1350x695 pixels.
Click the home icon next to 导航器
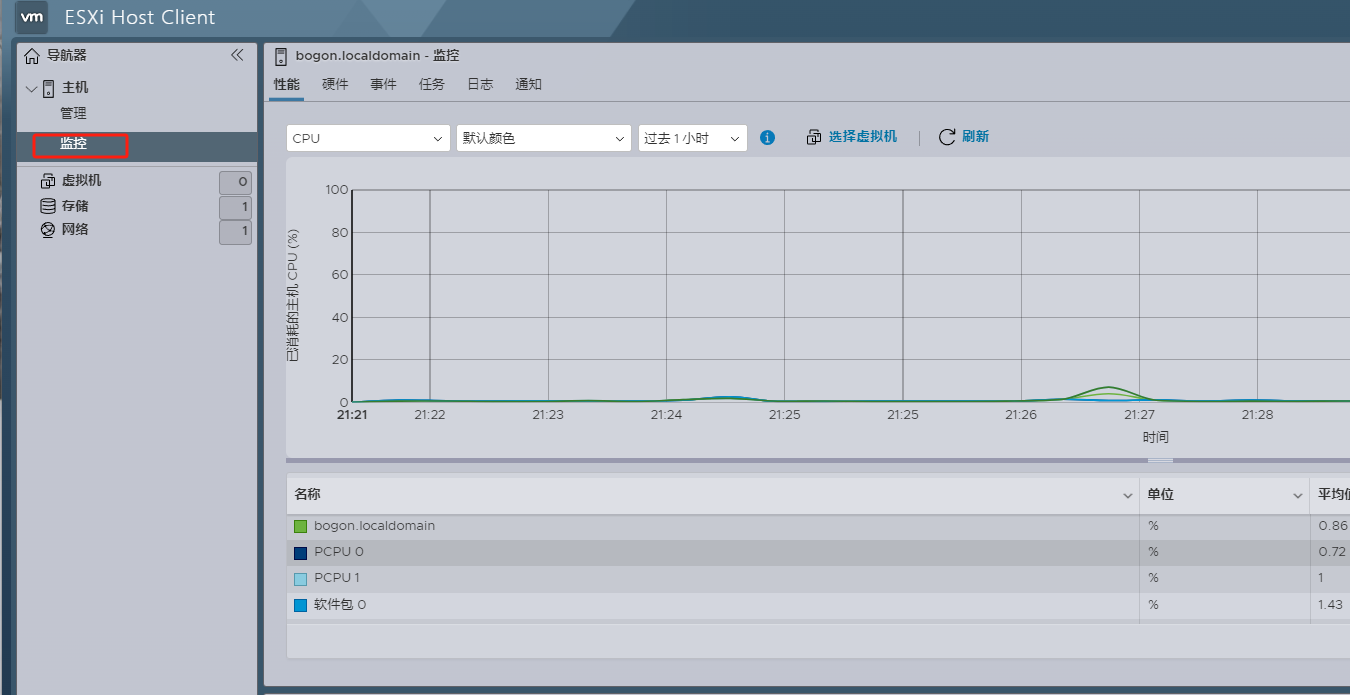point(32,56)
